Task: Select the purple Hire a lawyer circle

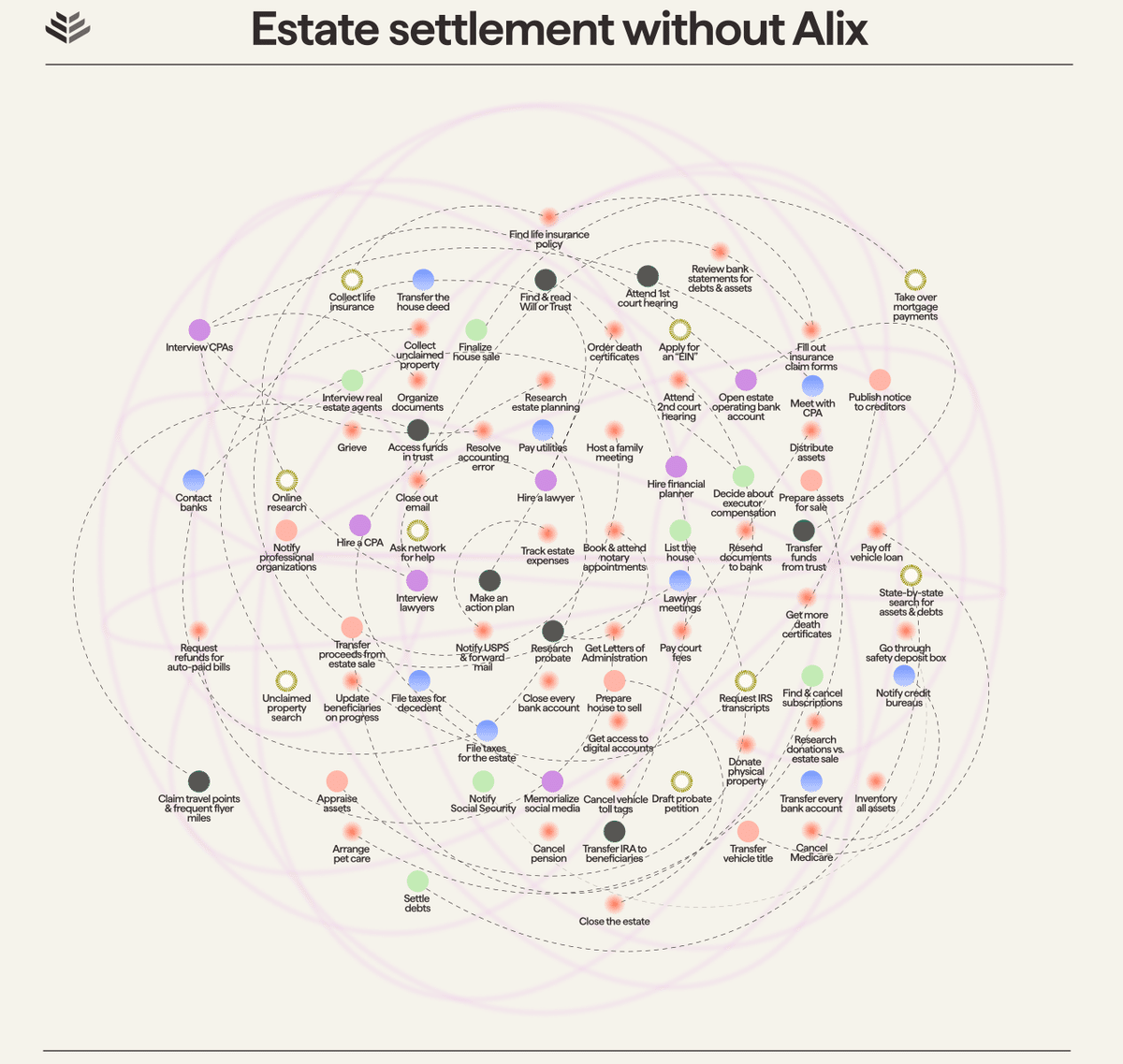Action: click(546, 480)
